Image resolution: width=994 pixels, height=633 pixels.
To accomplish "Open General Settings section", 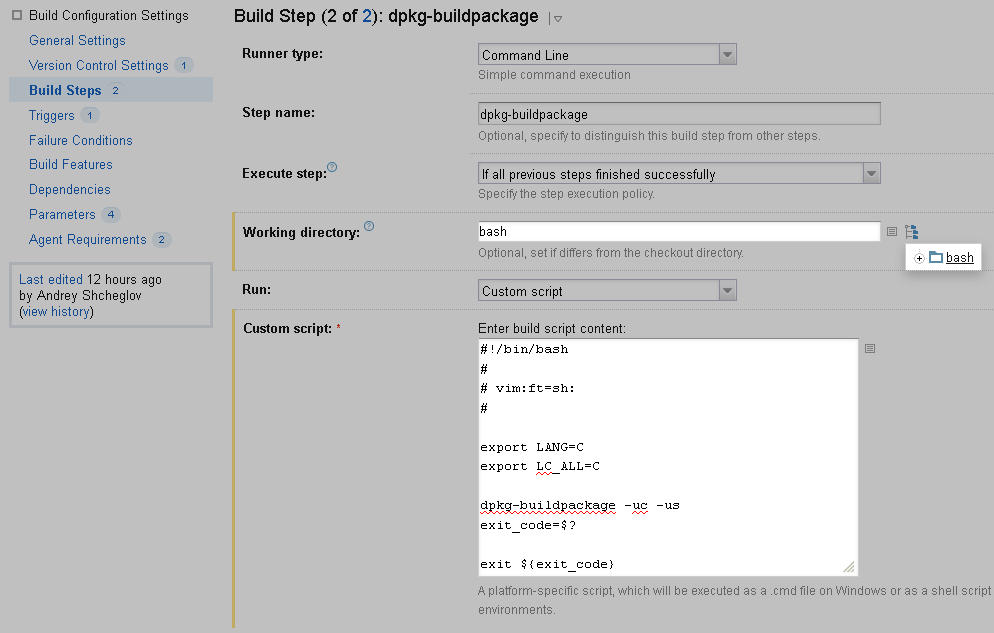I will pyautogui.click(x=77, y=41).
